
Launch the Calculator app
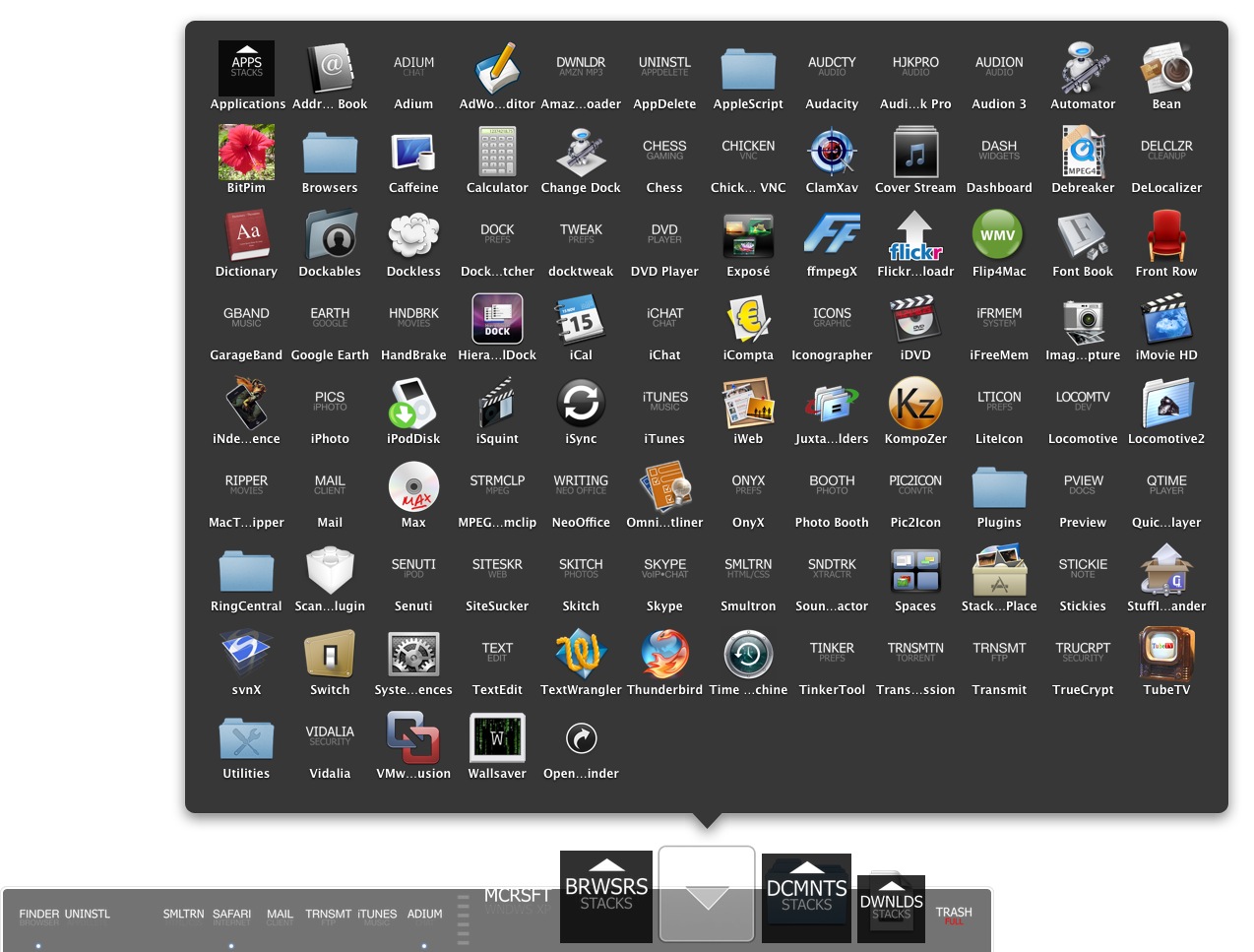click(x=497, y=152)
